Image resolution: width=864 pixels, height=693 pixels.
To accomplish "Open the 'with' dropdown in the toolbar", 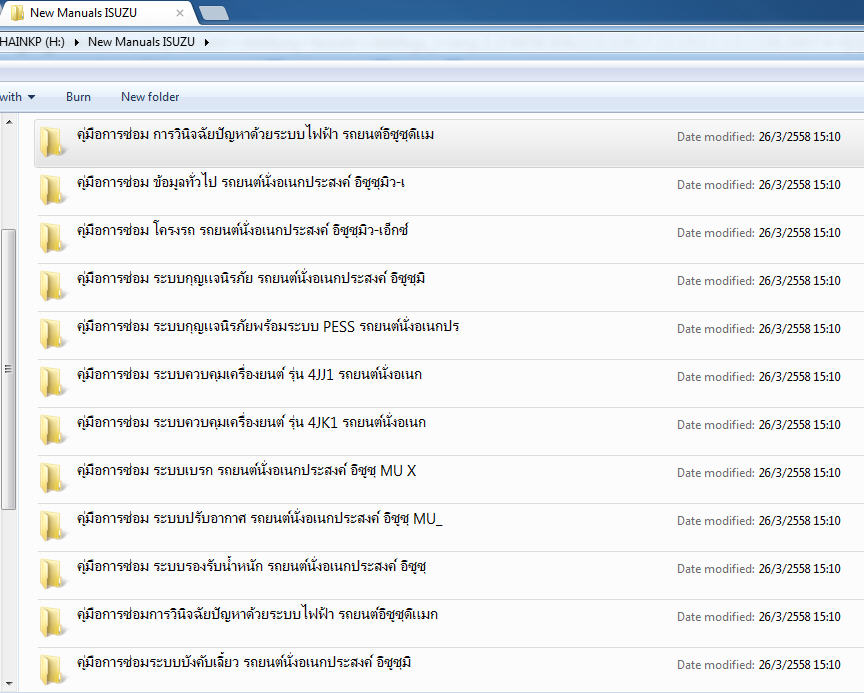I will click(18, 97).
